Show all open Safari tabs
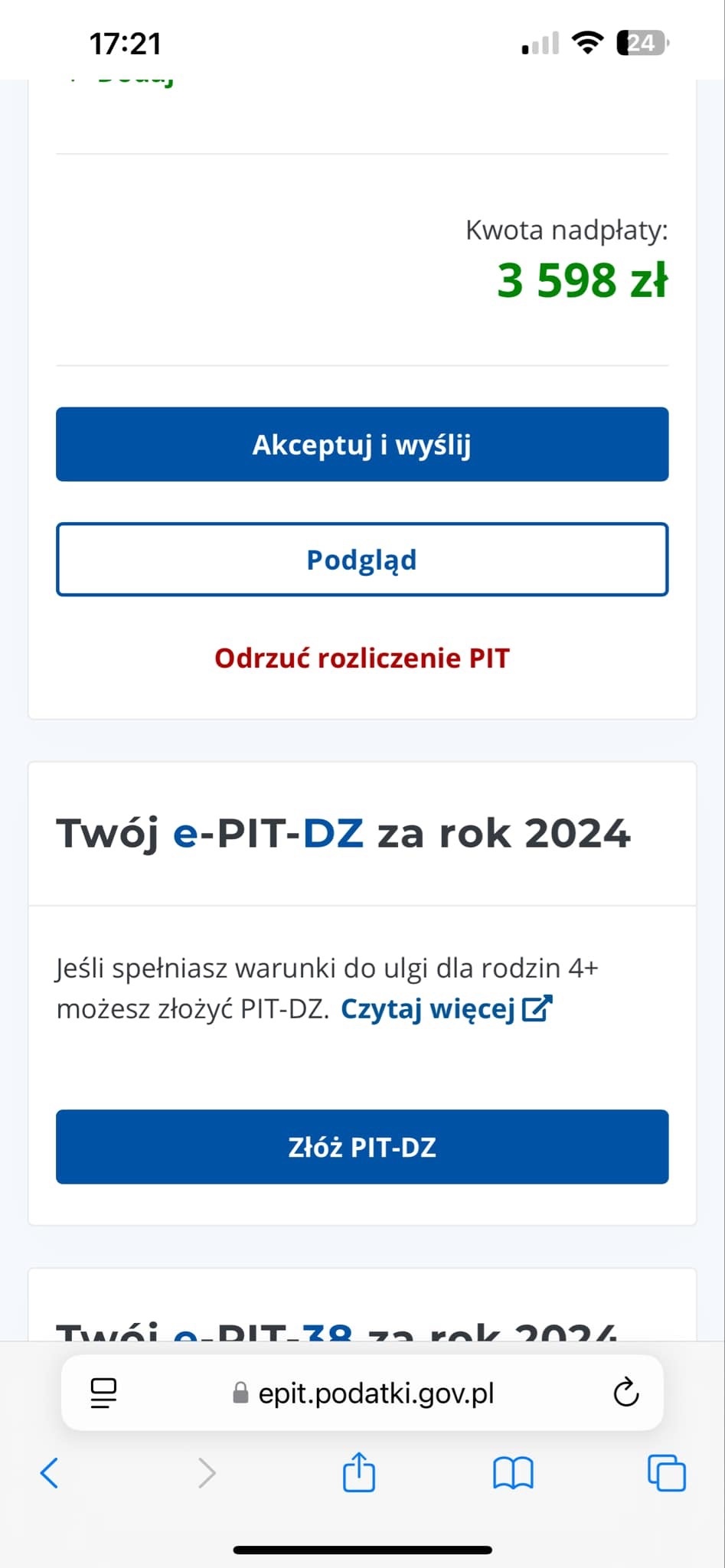This screenshot has height=1568, width=725. (x=667, y=1472)
